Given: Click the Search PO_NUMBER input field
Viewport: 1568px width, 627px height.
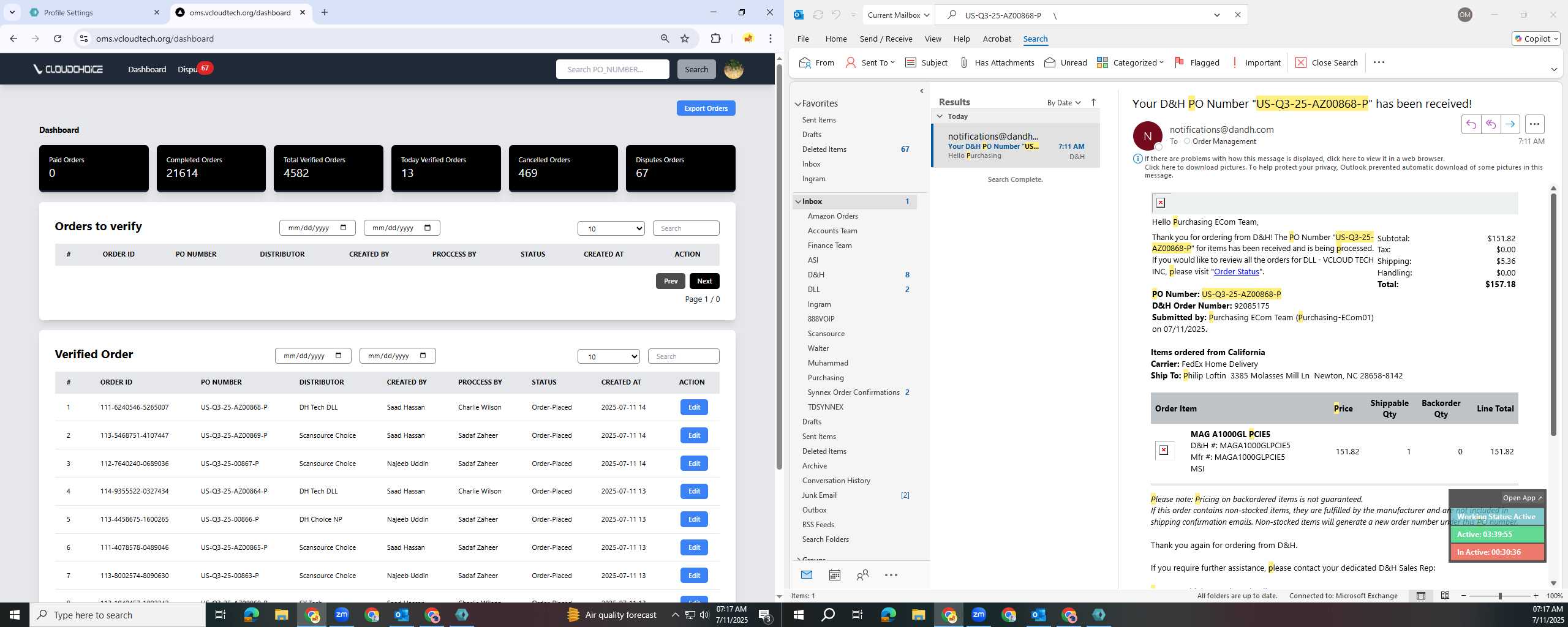Looking at the screenshot, I should coord(612,69).
